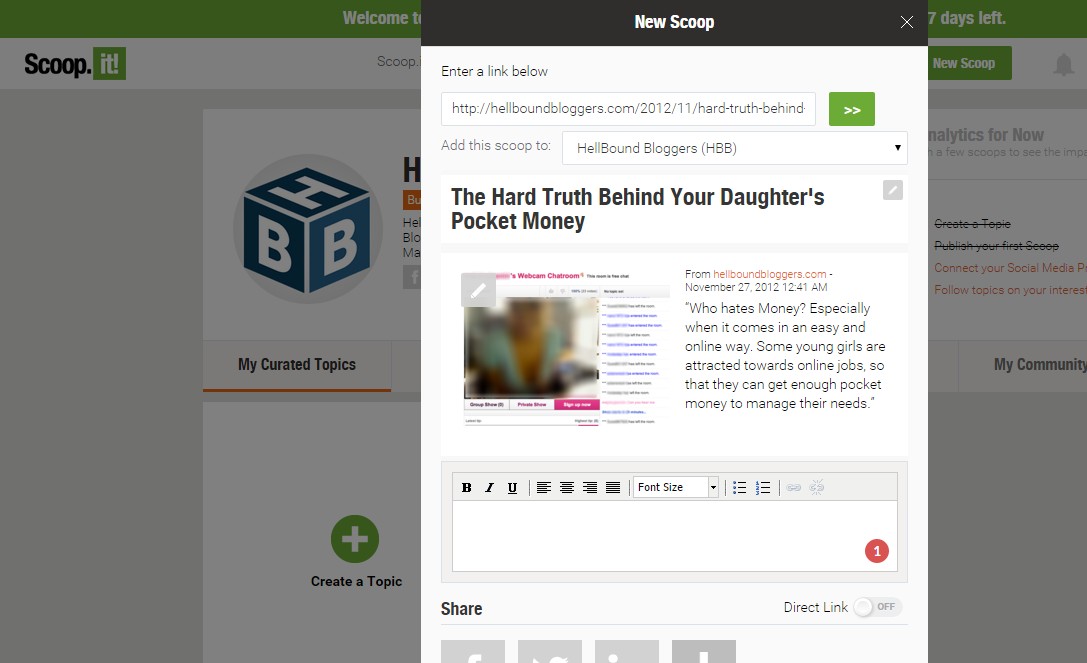This screenshot has width=1087, height=663.
Task: Click the scoop title 'The Hard Truth Behind...'
Action: click(x=637, y=209)
